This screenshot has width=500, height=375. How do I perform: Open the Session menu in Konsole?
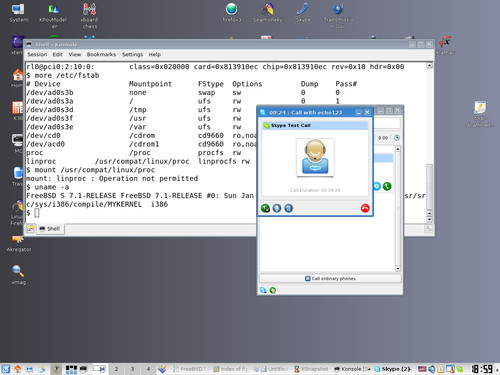[x=37, y=54]
